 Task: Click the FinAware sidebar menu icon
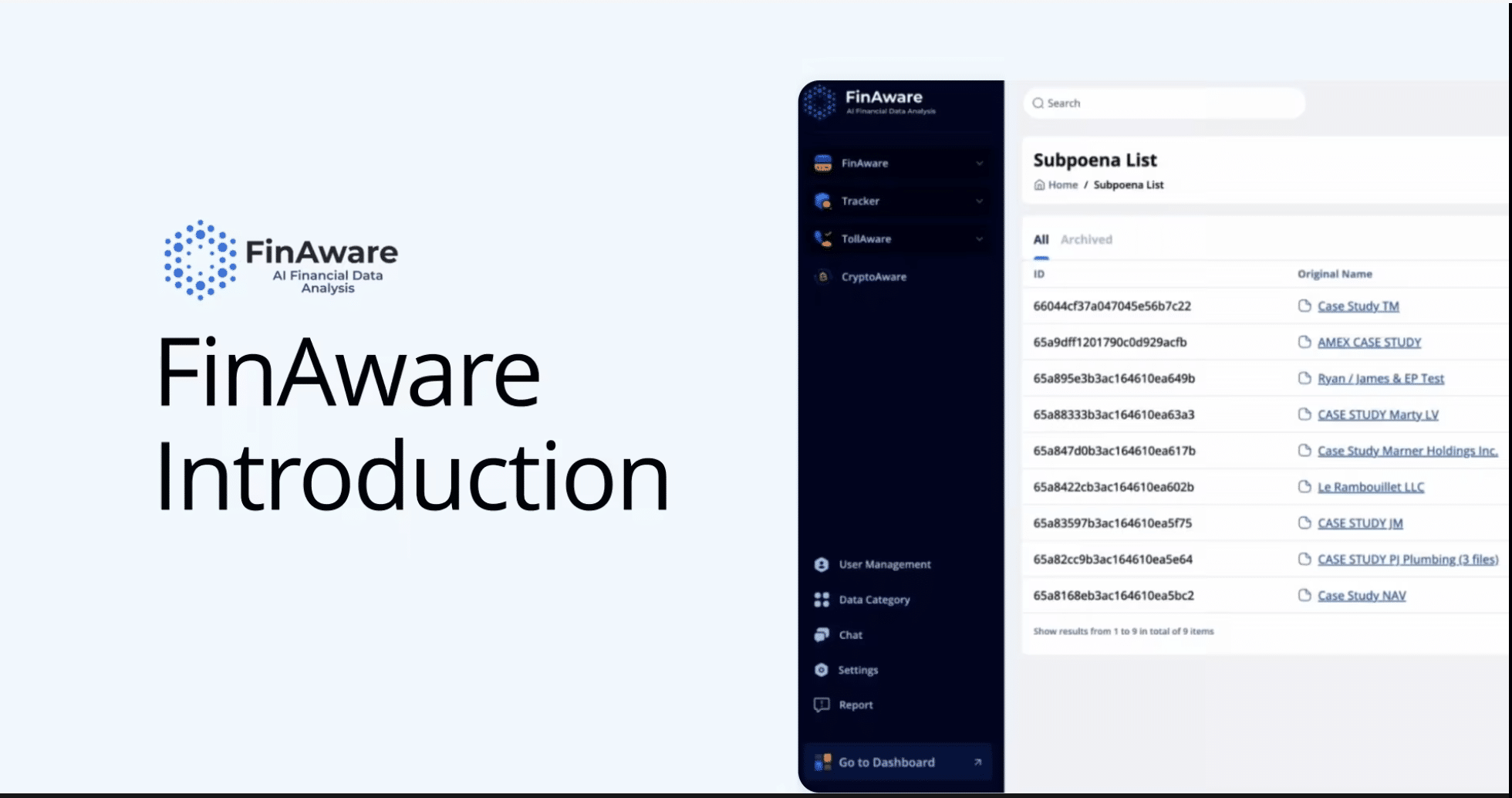(822, 164)
